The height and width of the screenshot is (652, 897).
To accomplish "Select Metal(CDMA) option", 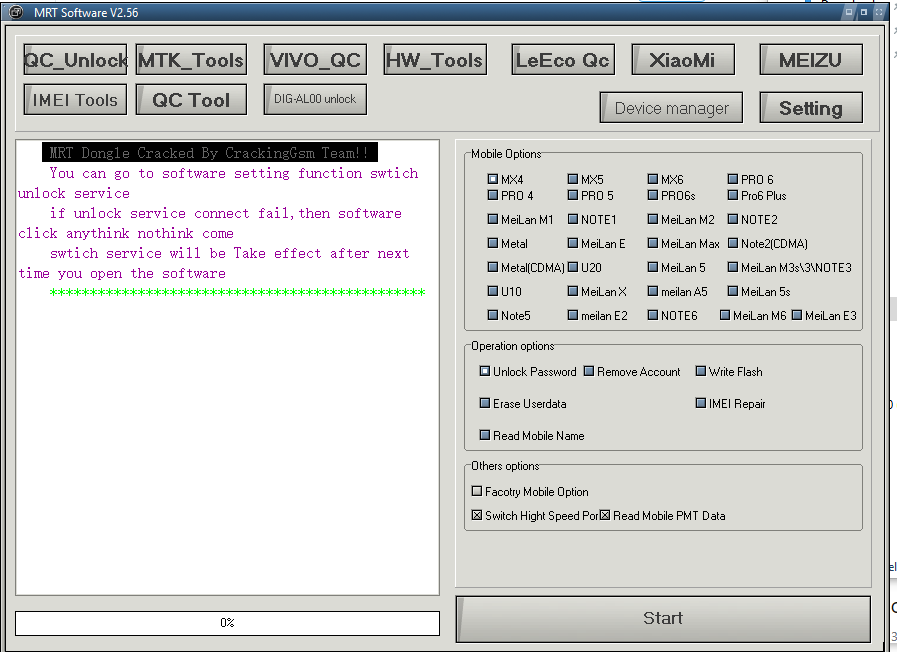I will click(526, 268).
